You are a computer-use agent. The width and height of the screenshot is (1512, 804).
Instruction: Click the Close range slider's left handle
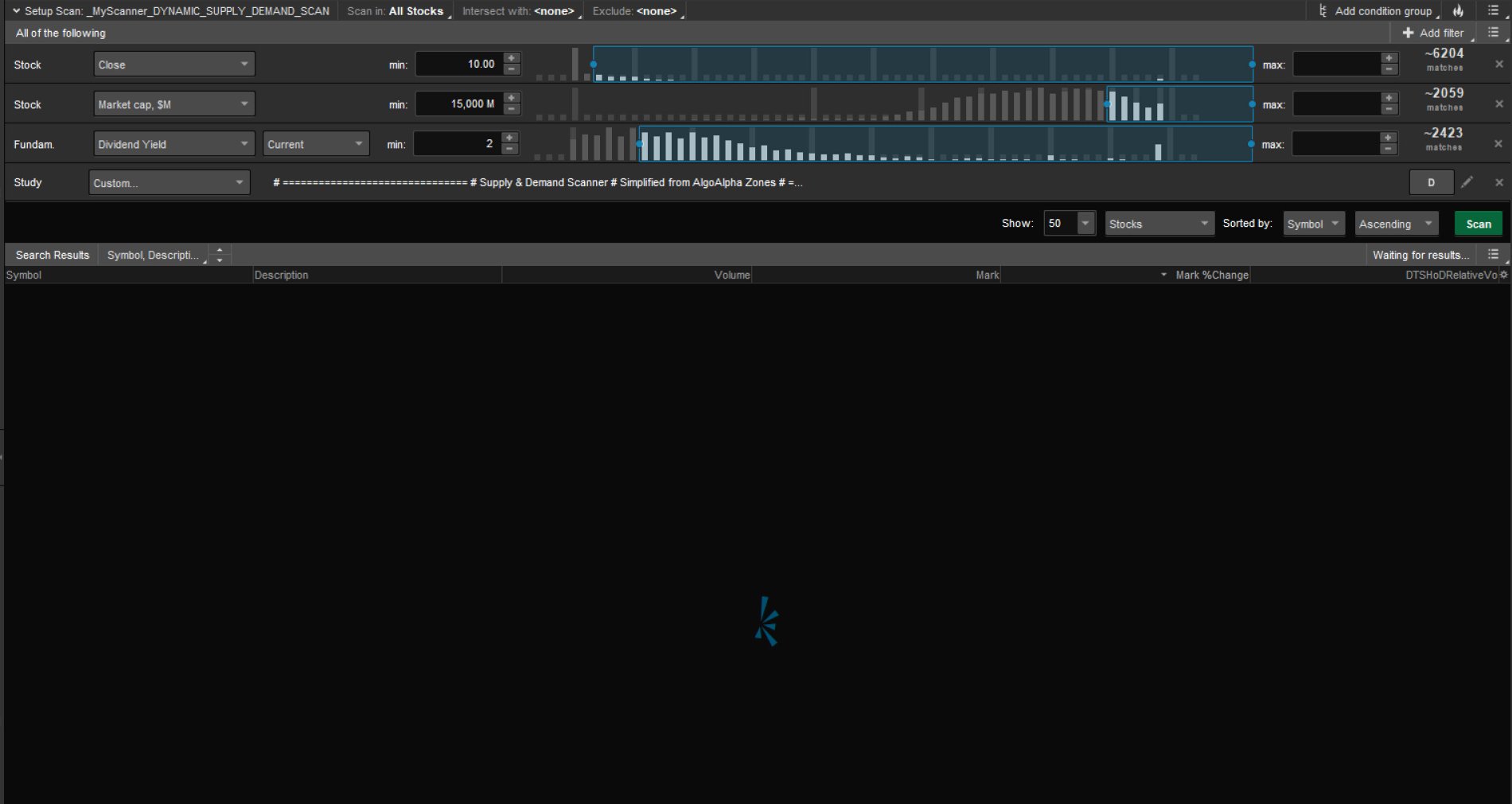(x=593, y=64)
